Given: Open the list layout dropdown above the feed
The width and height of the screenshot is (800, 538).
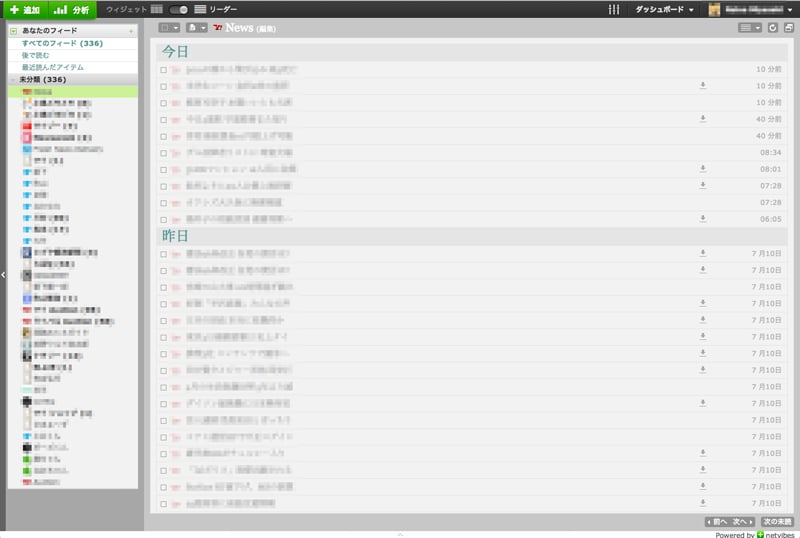Looking at the screenshot, I should click(x=749, y=27).
